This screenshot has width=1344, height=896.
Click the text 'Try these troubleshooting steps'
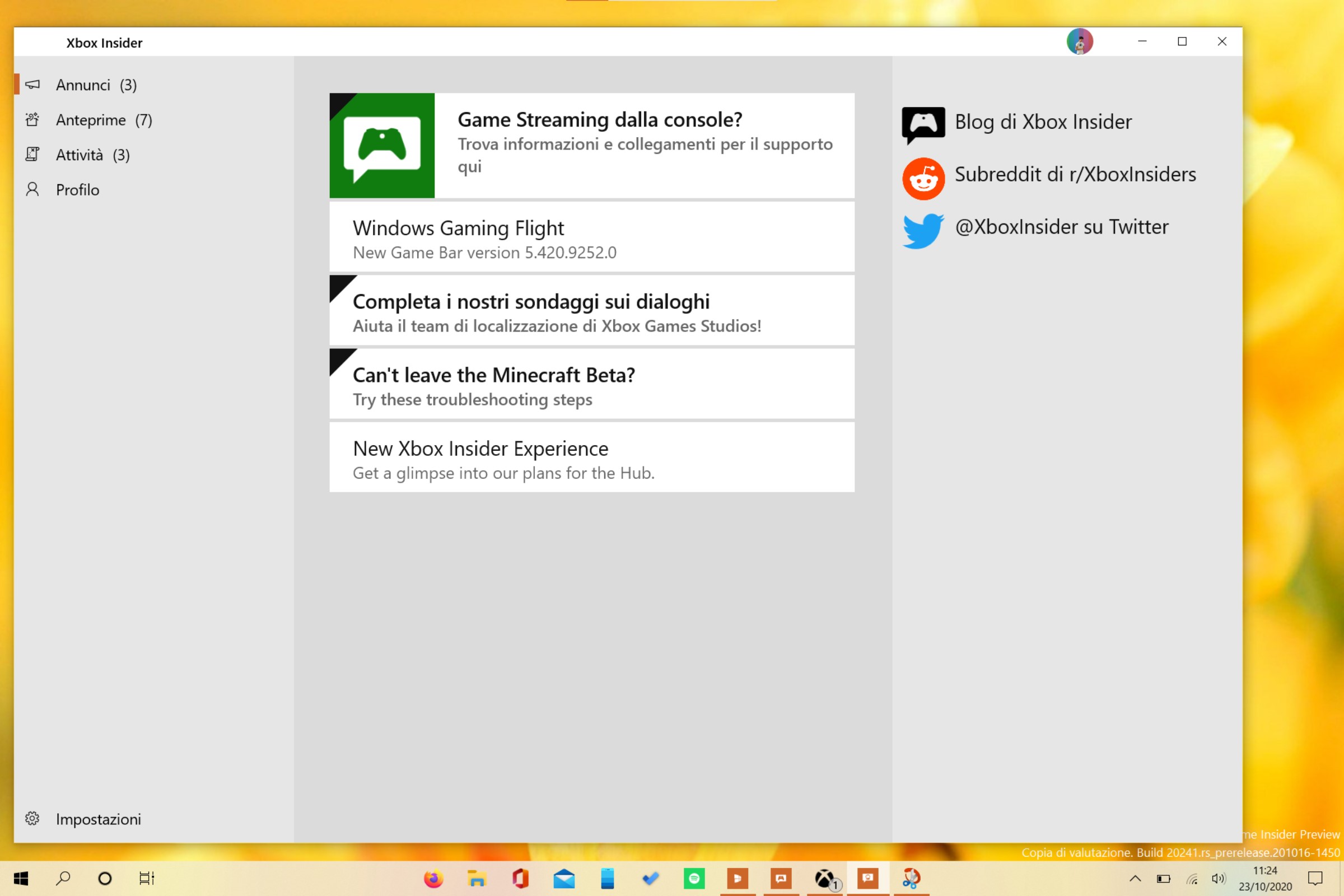click(473, 399)
